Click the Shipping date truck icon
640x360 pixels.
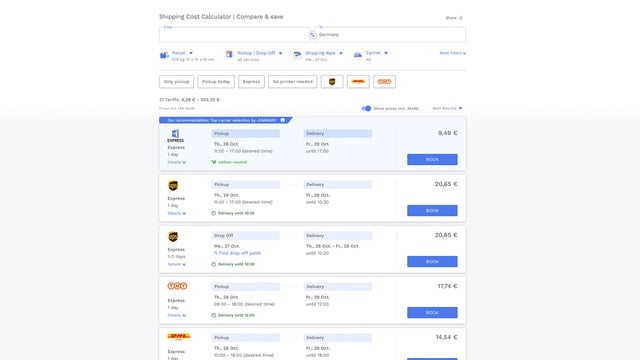coord(297,54)
